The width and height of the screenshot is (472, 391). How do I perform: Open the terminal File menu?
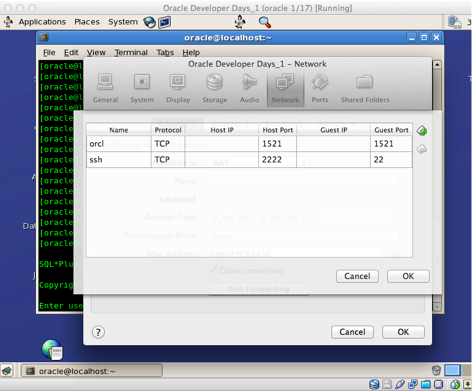(x=49, y=53)
